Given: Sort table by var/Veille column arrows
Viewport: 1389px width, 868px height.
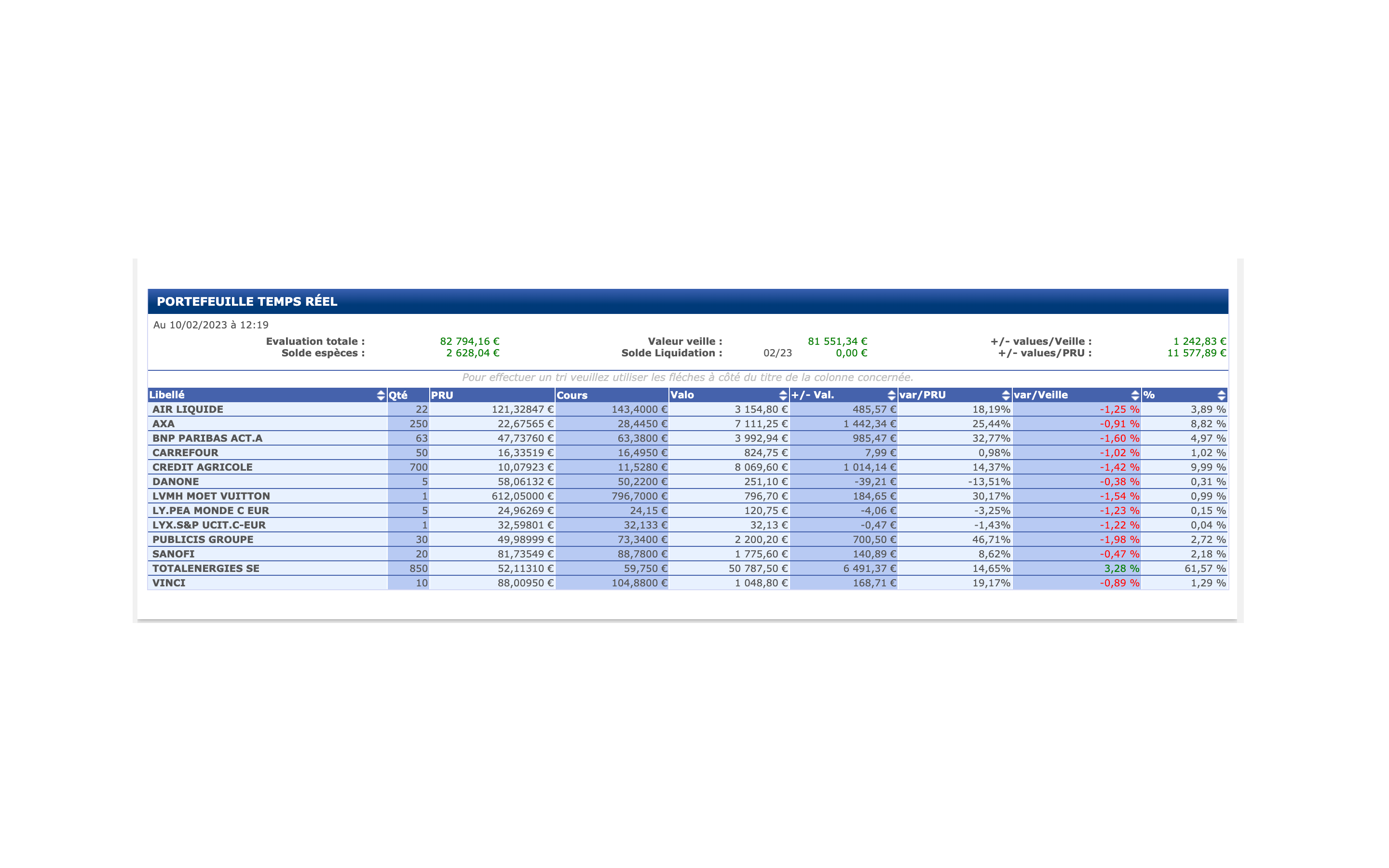Looking at the screenshot, I should click(x=1135, y=395).
